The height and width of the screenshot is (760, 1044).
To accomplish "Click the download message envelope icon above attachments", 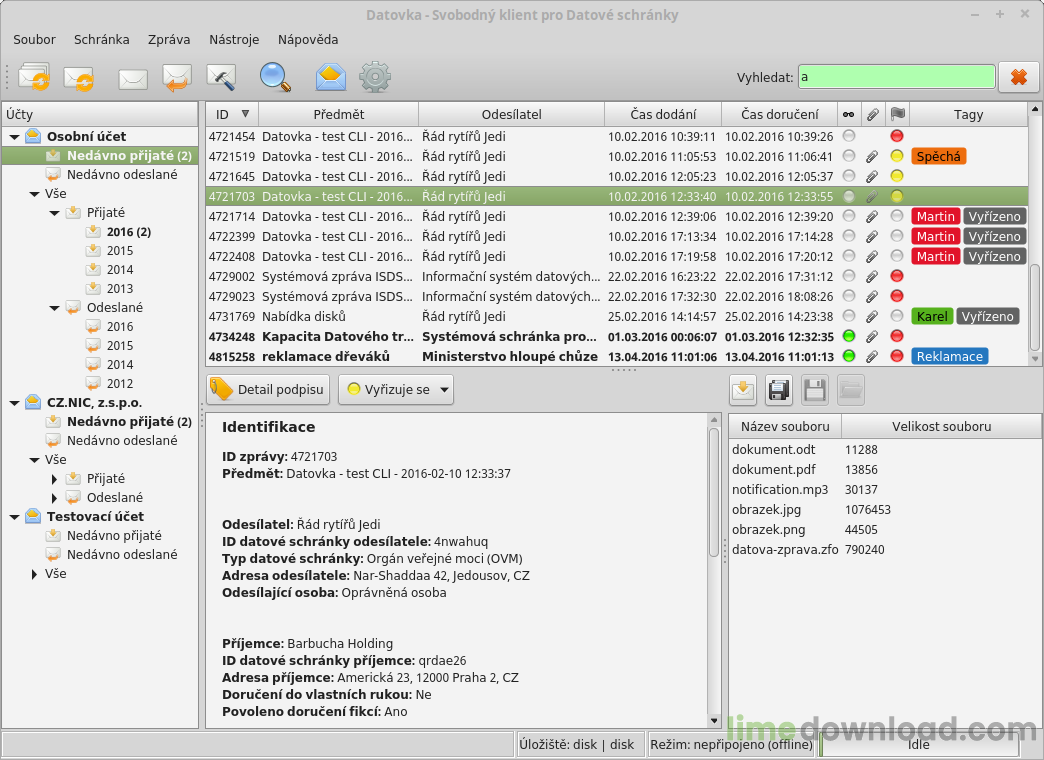I will 743,390.
